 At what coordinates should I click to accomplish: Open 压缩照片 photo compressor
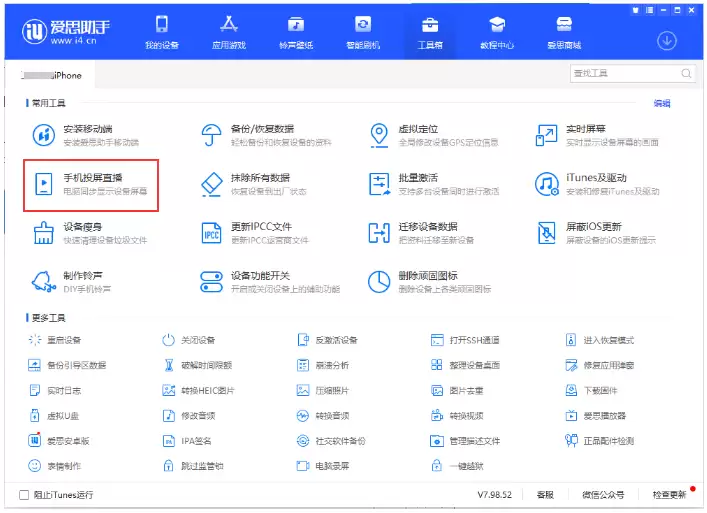(323, 390)
